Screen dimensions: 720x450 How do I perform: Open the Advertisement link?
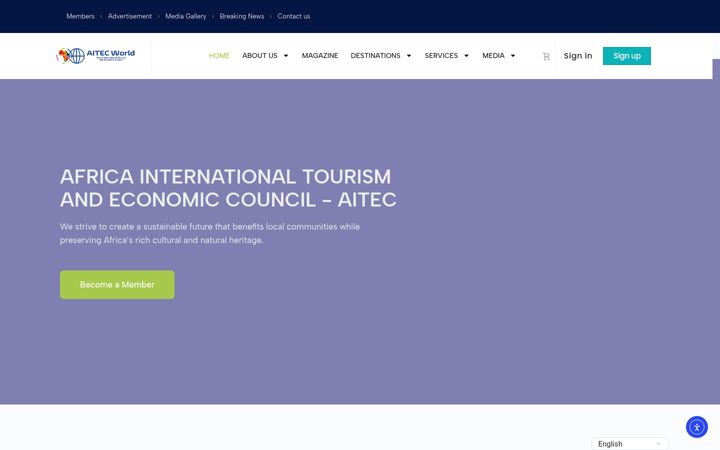click(129, 16)
